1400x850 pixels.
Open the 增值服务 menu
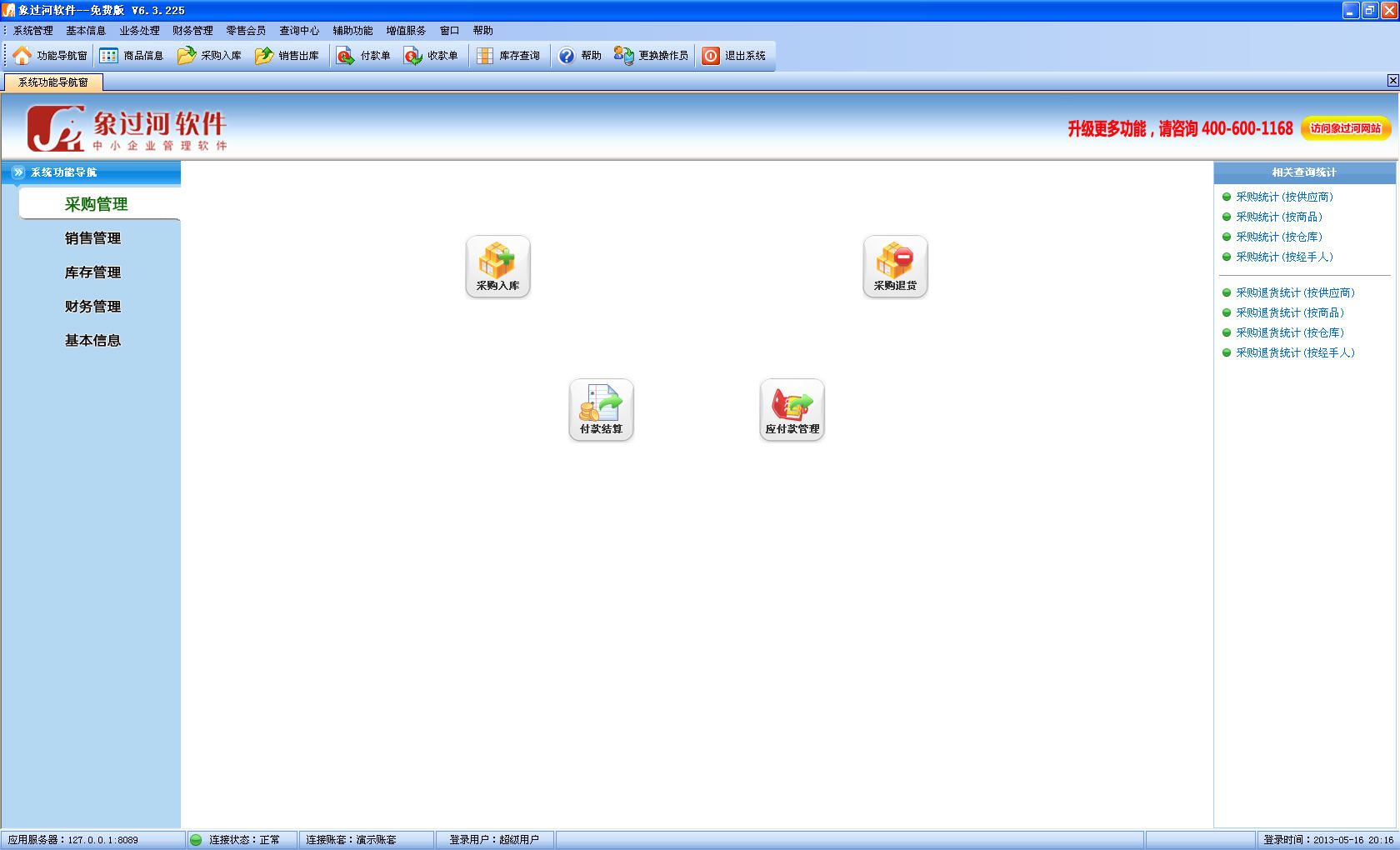tap(406, 31)
